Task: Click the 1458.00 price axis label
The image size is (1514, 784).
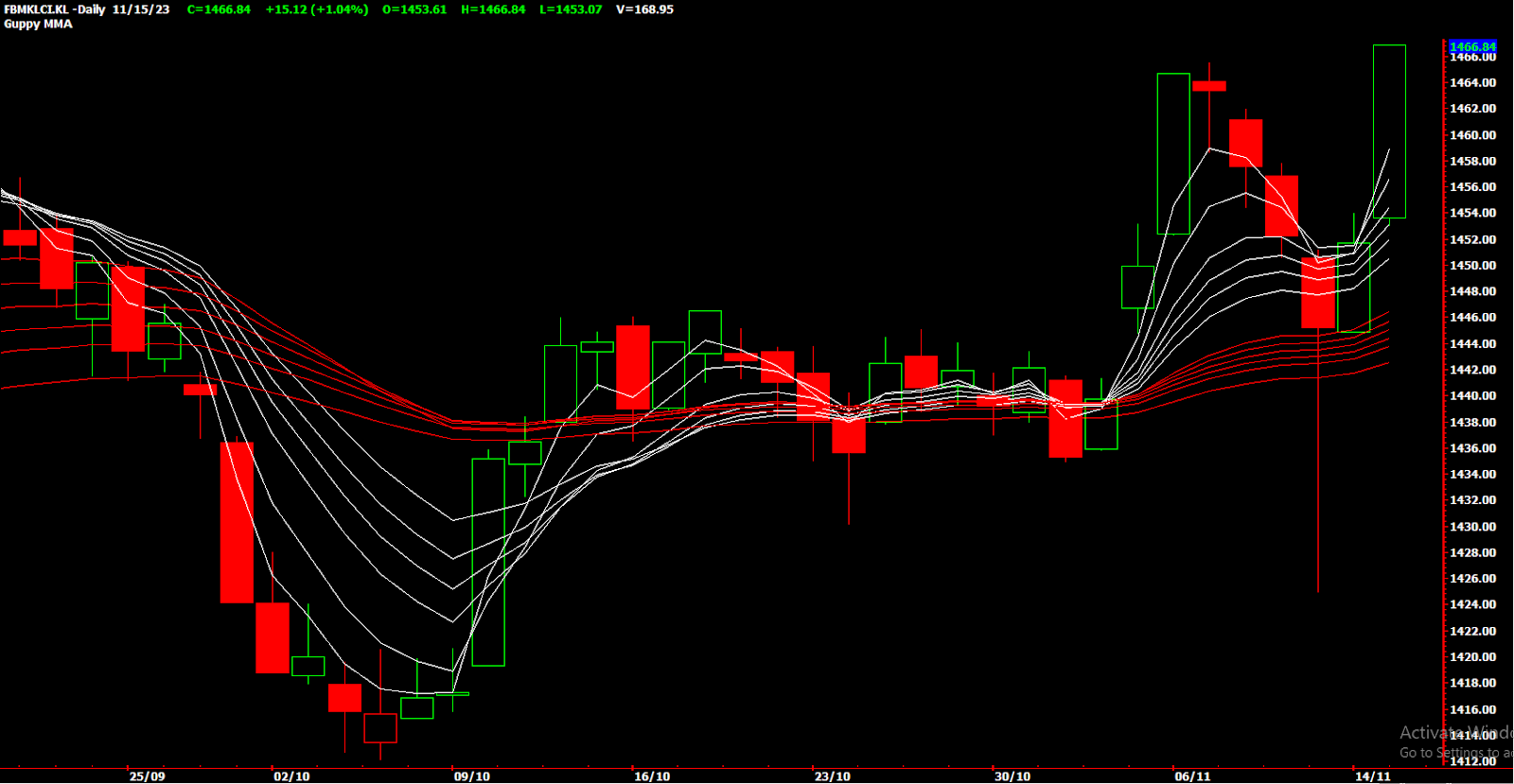Action: point(1473,162)
